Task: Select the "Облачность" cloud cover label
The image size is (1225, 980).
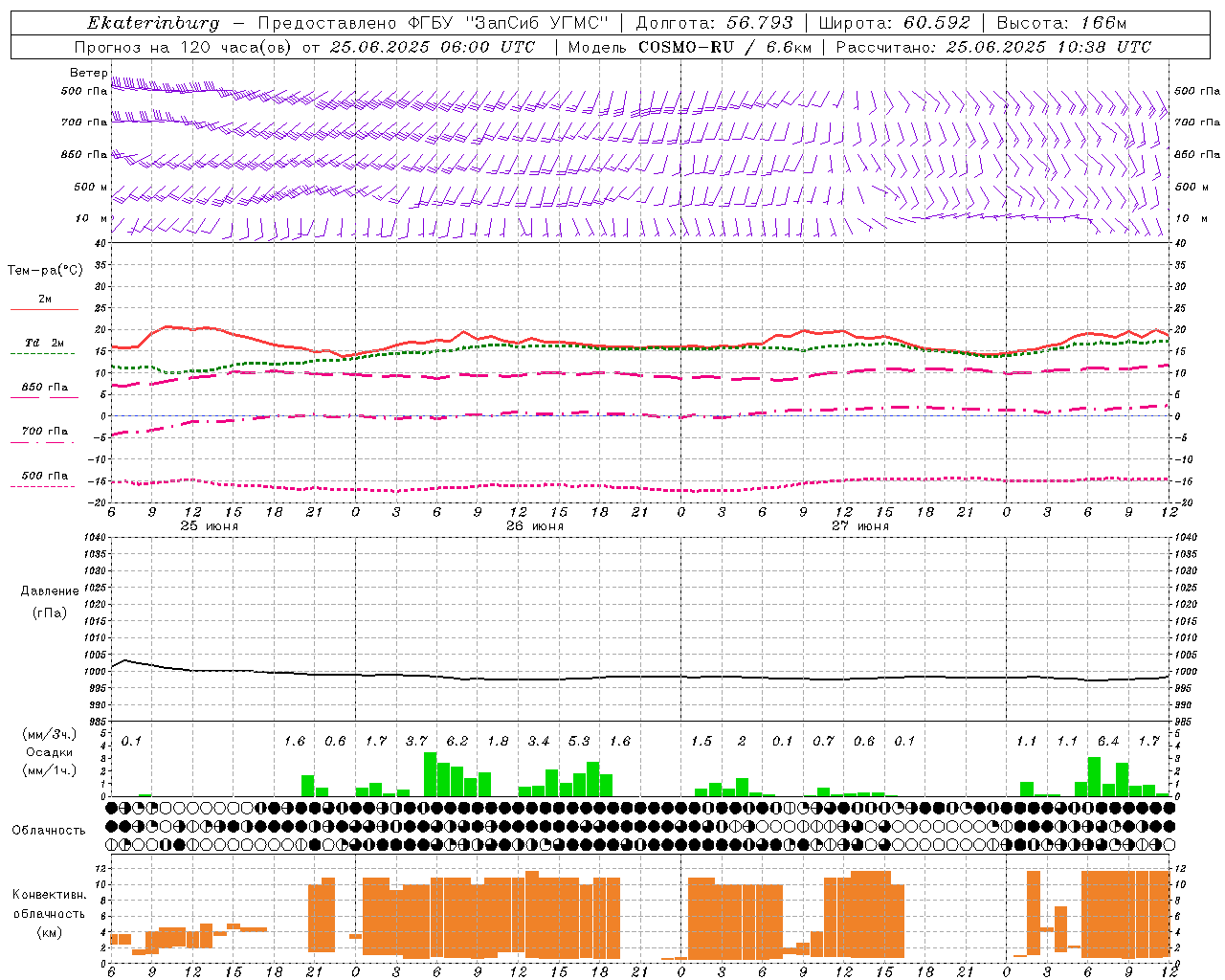Action: [49, 831]
